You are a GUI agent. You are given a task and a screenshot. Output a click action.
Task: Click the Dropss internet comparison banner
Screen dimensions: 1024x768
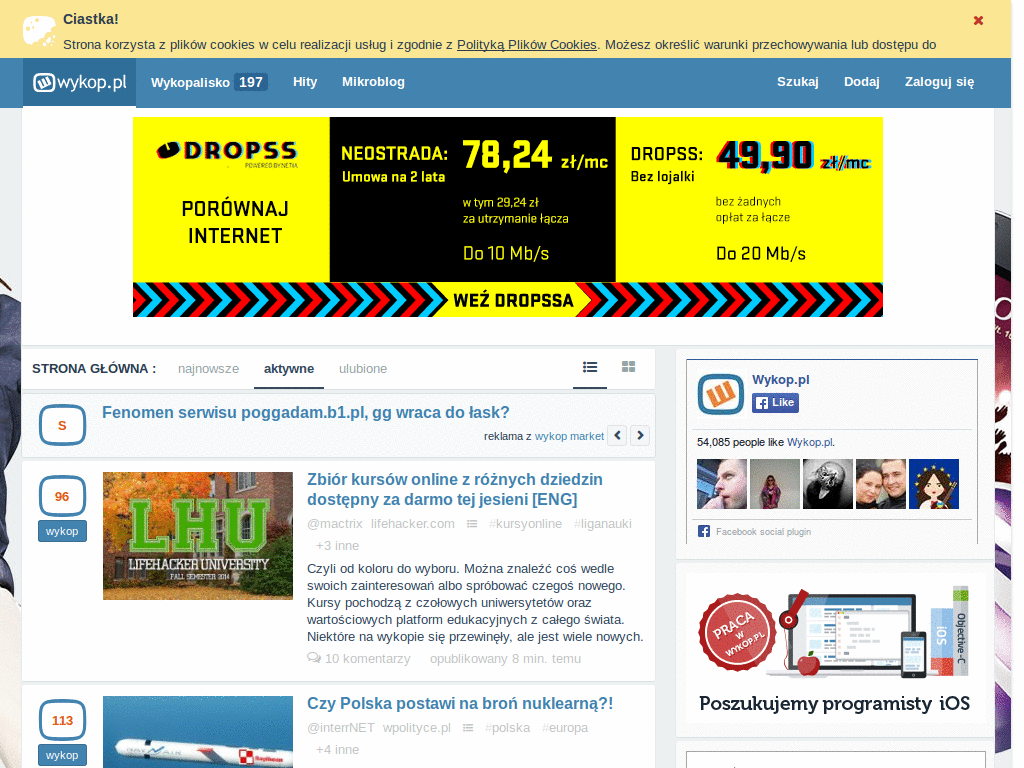507,217
